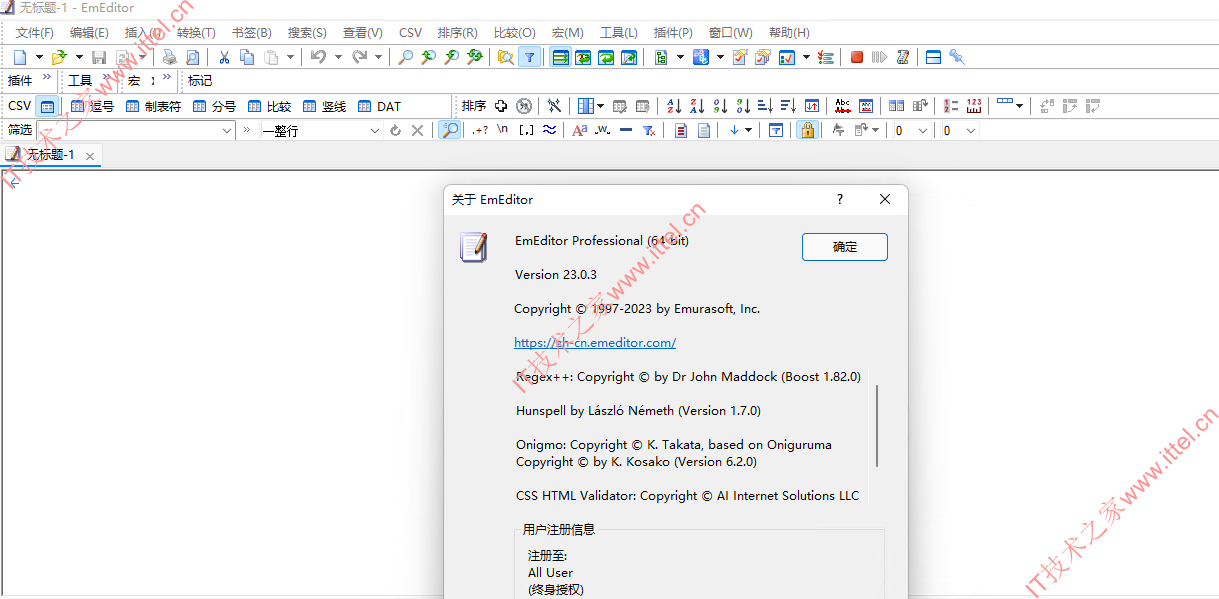Click the red Stop macro icon
The height and width of the screenshot is (599, 1219).
point(857,57)
